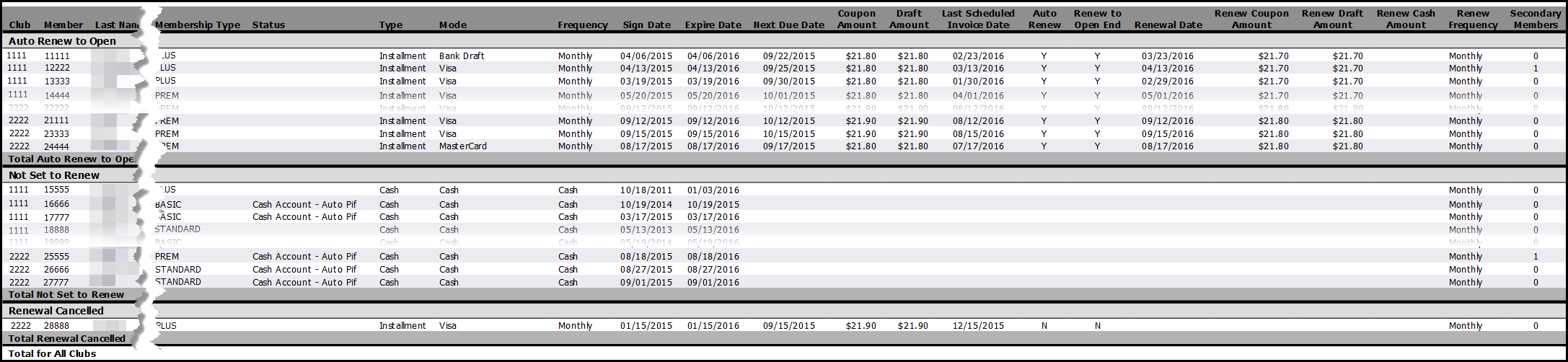The width and height of the screenshot is (1568, 362).
Task: Click member number 14444
Action: 57,95
